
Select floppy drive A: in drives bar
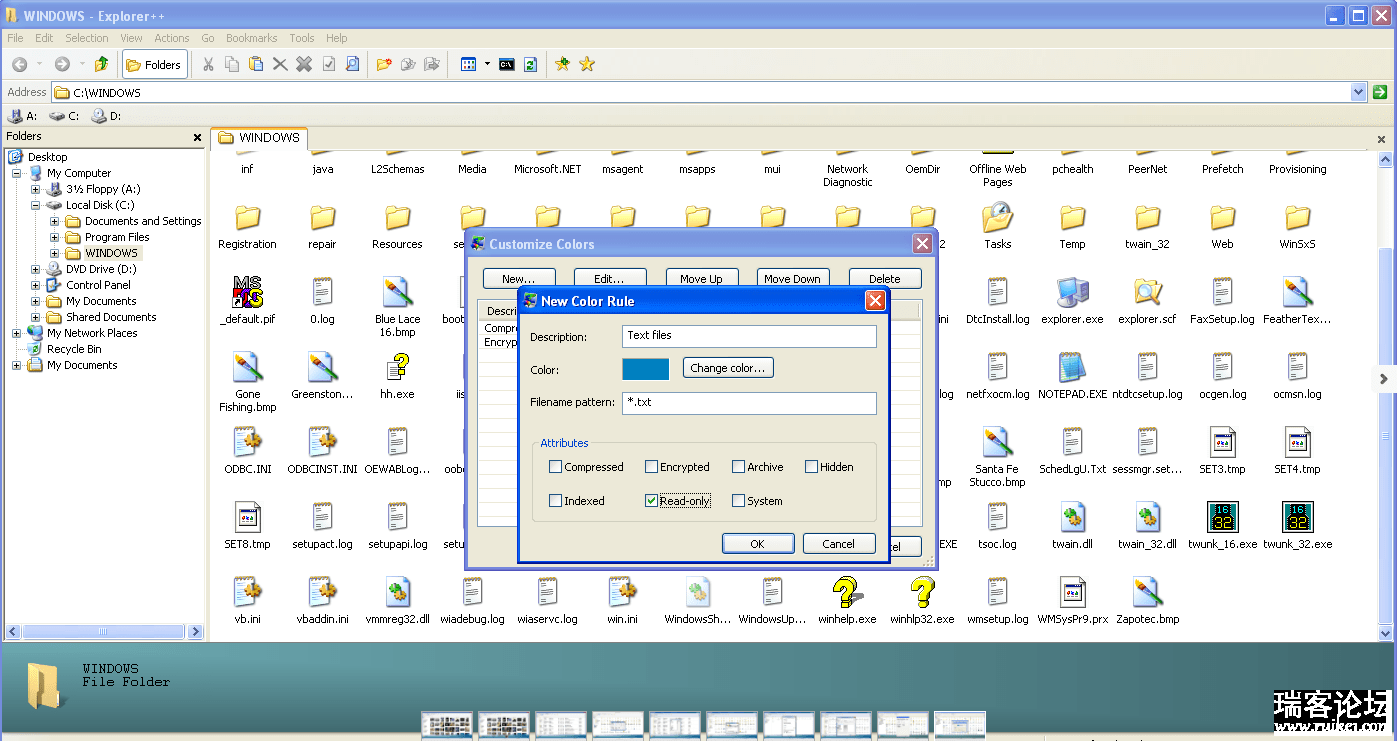[22, 116]
